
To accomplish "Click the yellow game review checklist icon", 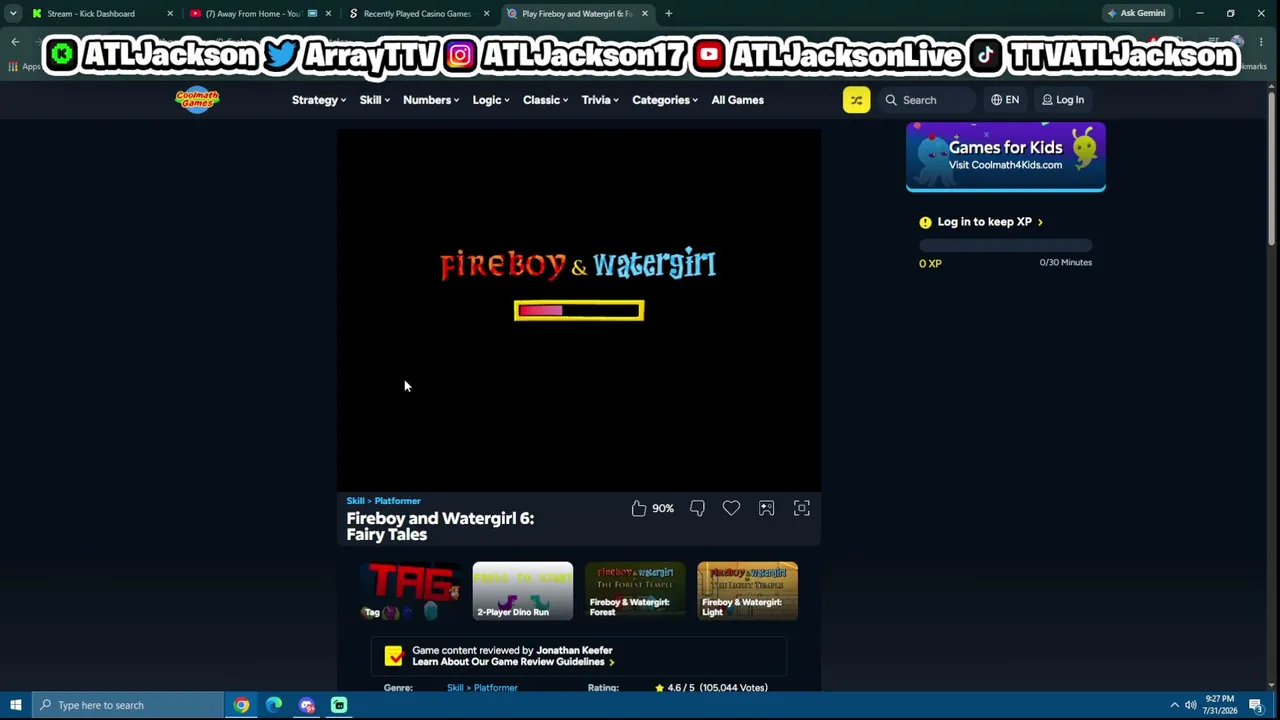I will coord(393,656).
